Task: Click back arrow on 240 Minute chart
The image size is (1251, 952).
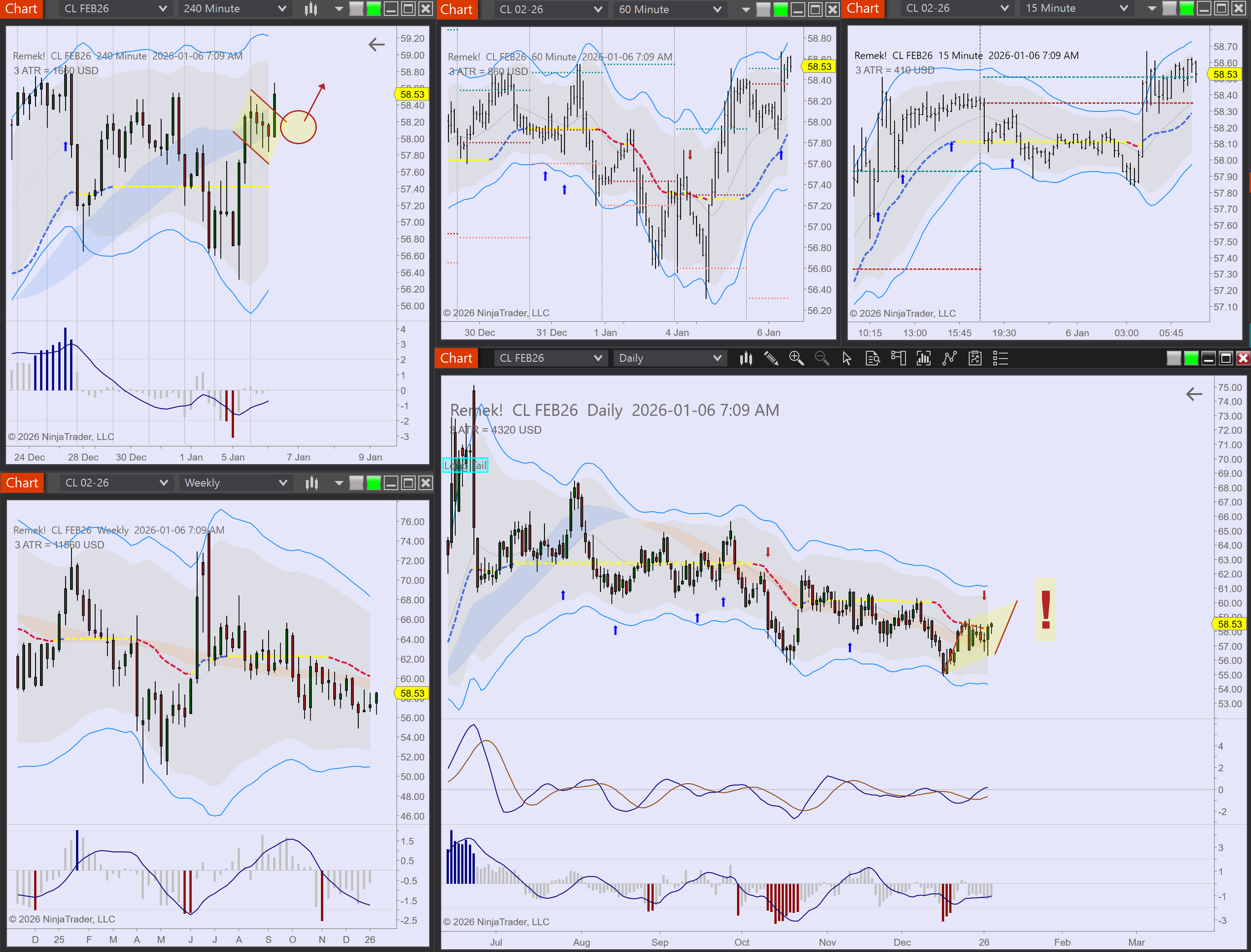Action: [x=376, y=44]
